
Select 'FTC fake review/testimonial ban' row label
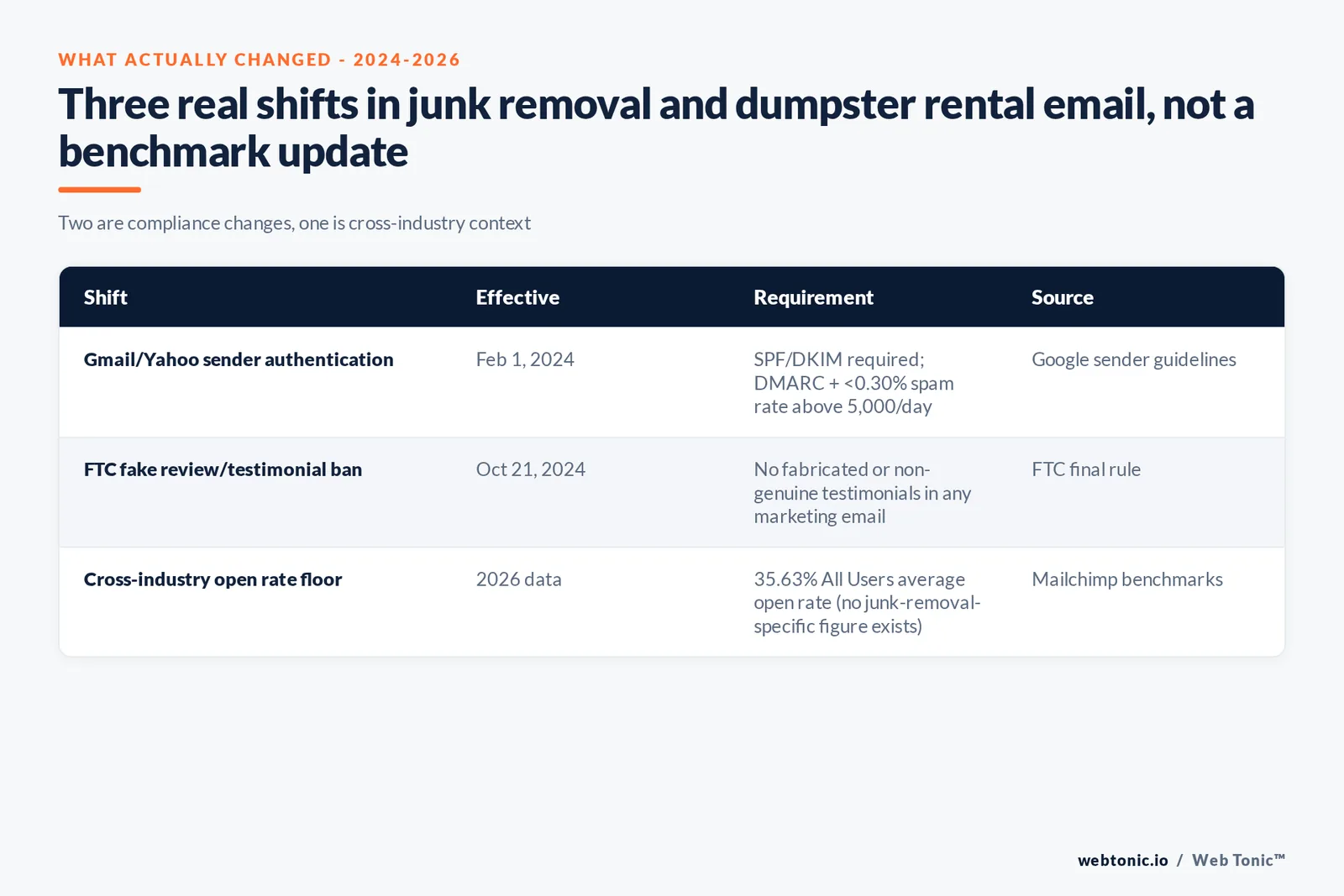(x=223, y=469)
